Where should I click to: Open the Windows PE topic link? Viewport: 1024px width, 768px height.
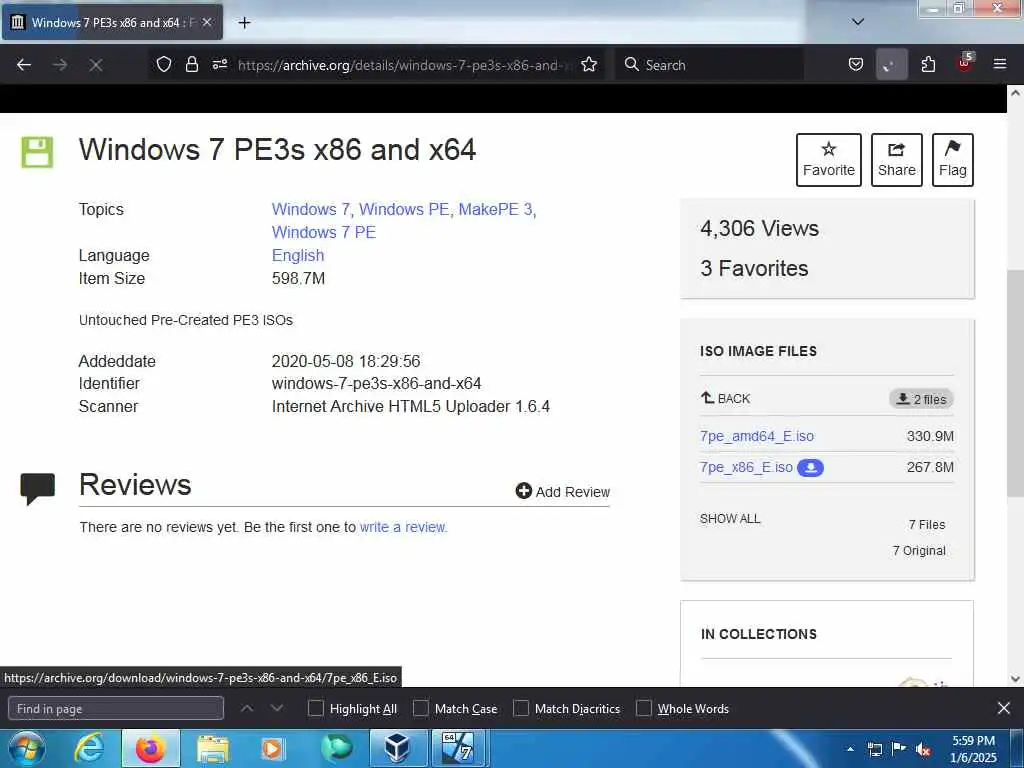click(x=404, y=210)
